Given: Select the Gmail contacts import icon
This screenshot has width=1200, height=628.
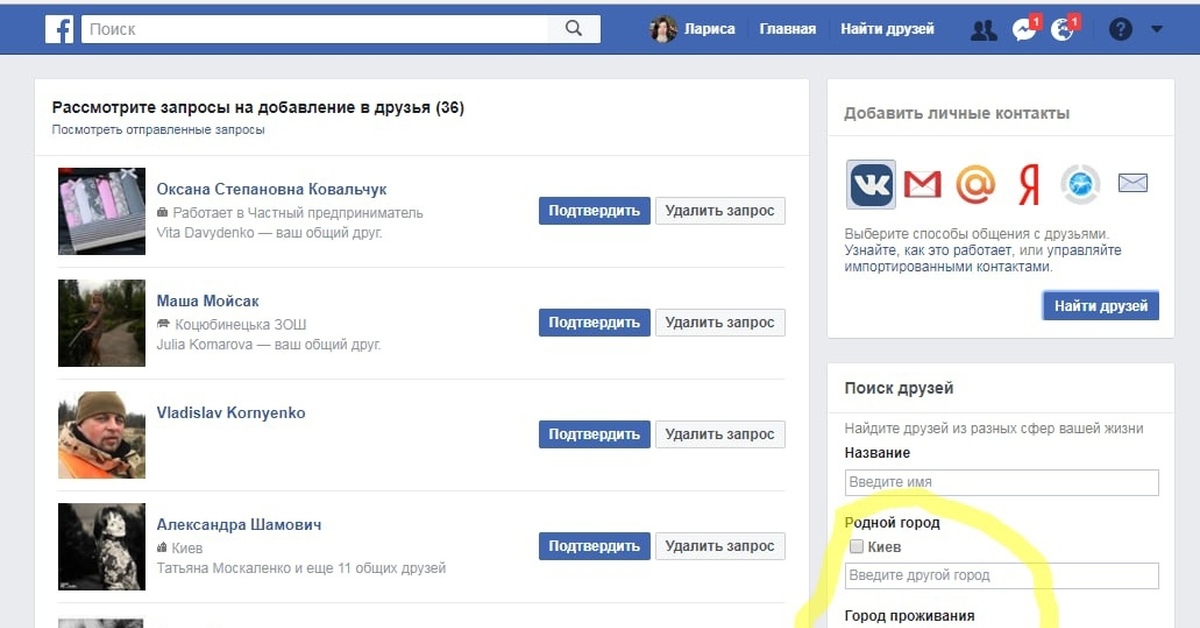Looking at the screenshot, I should (922, 184).
